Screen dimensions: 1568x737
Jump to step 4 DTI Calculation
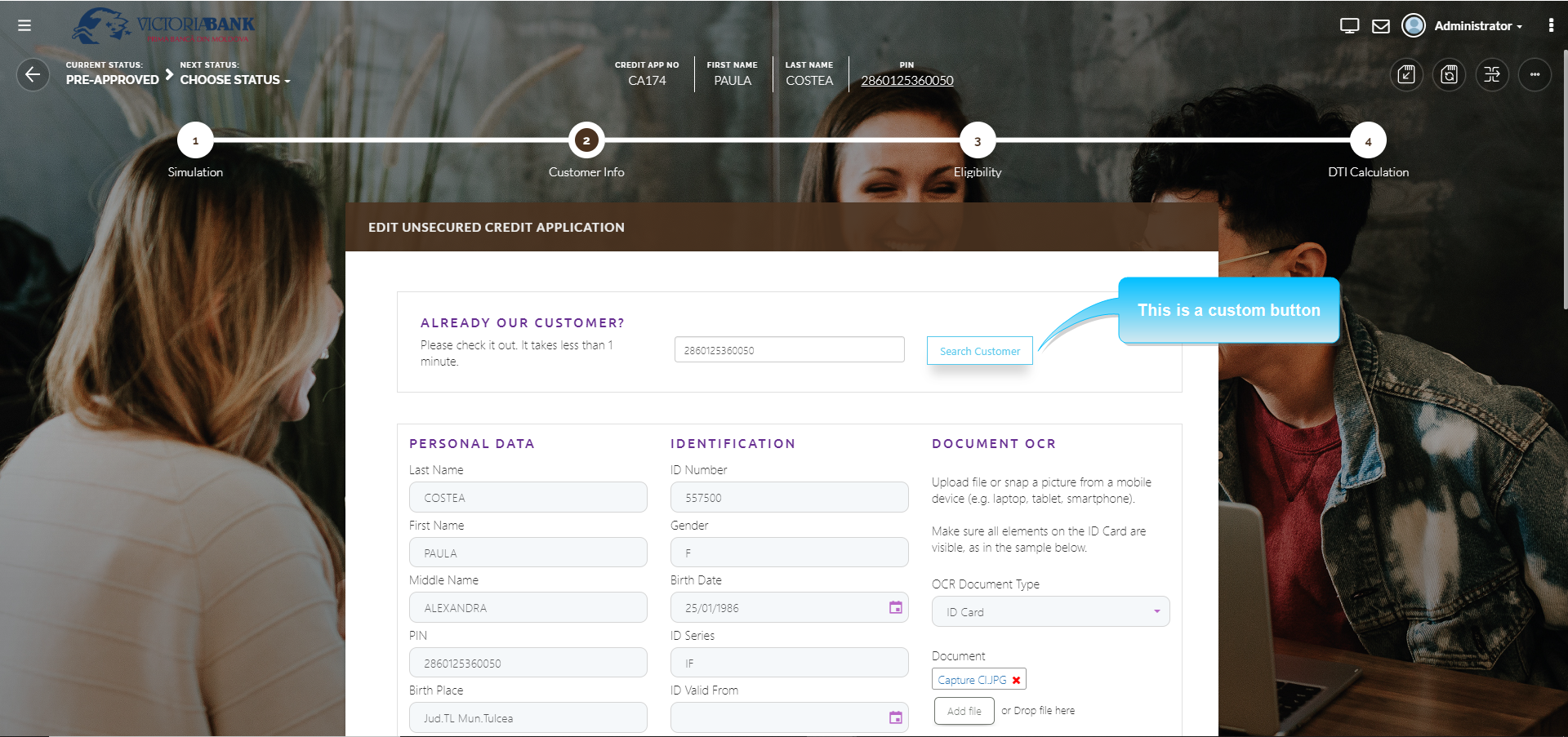[1368, 141]
